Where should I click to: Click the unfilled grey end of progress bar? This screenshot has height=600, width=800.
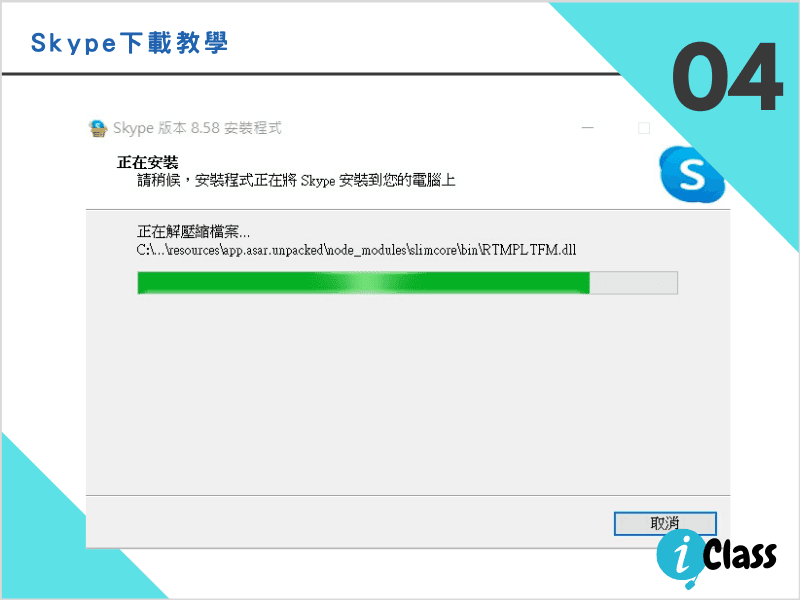point(634,283)
